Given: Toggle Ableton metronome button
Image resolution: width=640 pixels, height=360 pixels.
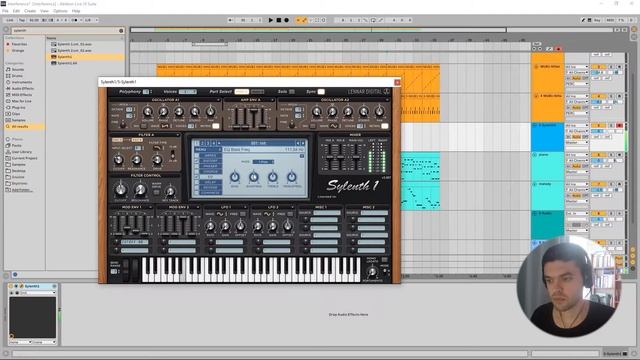Looking at the screenshot, I should pos(74,20).
